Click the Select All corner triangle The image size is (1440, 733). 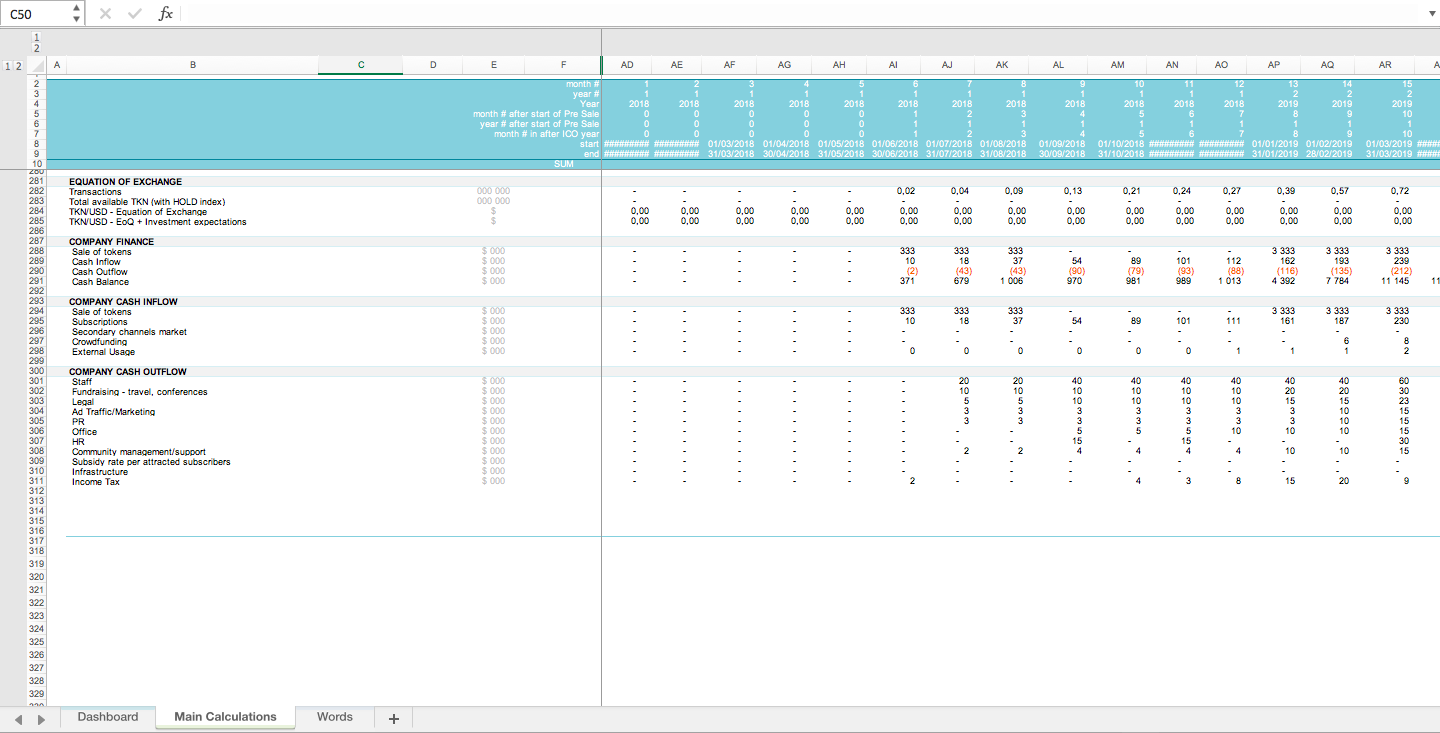point(37,66)
